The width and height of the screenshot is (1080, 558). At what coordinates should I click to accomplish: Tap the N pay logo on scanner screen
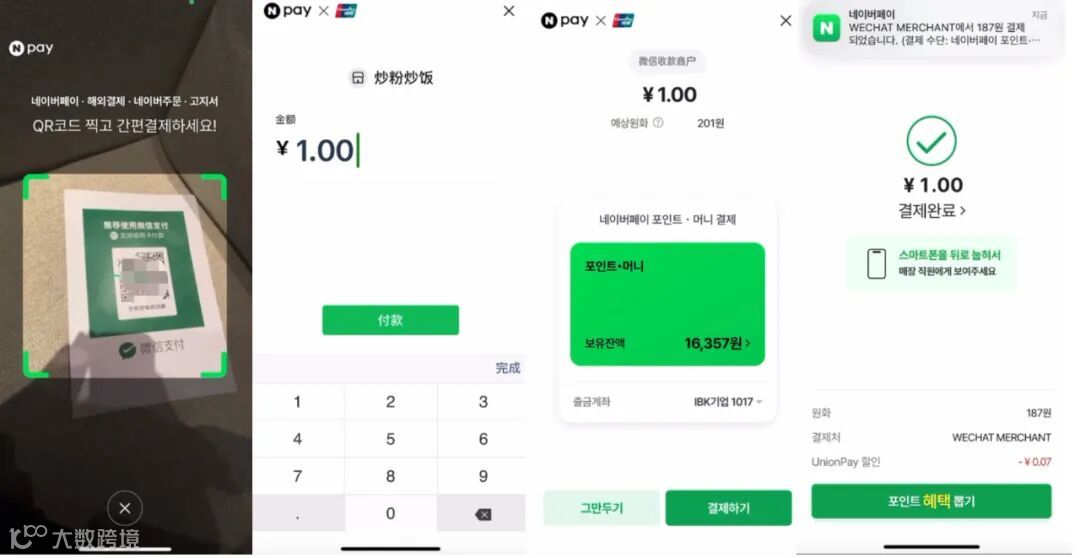tap(31, 48)
